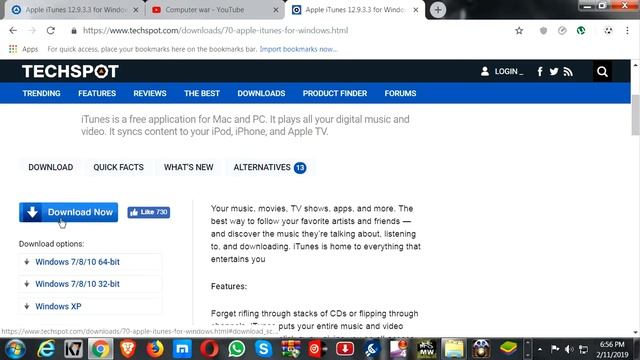Click the blue Download Now button
The height and width of the screenshot is (360, 640).
coord(69,212)
